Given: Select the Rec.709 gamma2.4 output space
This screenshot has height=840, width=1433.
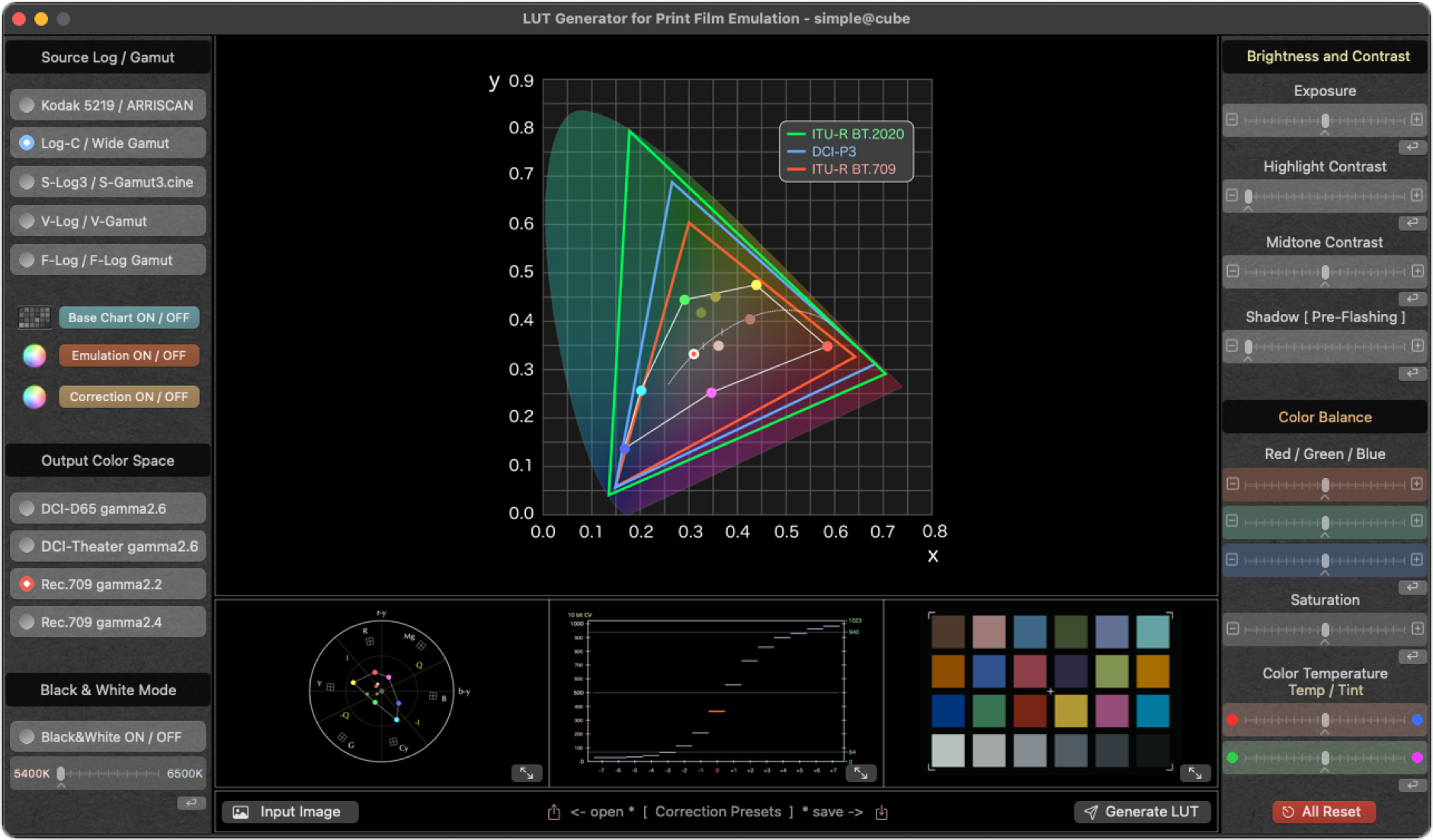Looking at the screenshot, I should 107,622.
